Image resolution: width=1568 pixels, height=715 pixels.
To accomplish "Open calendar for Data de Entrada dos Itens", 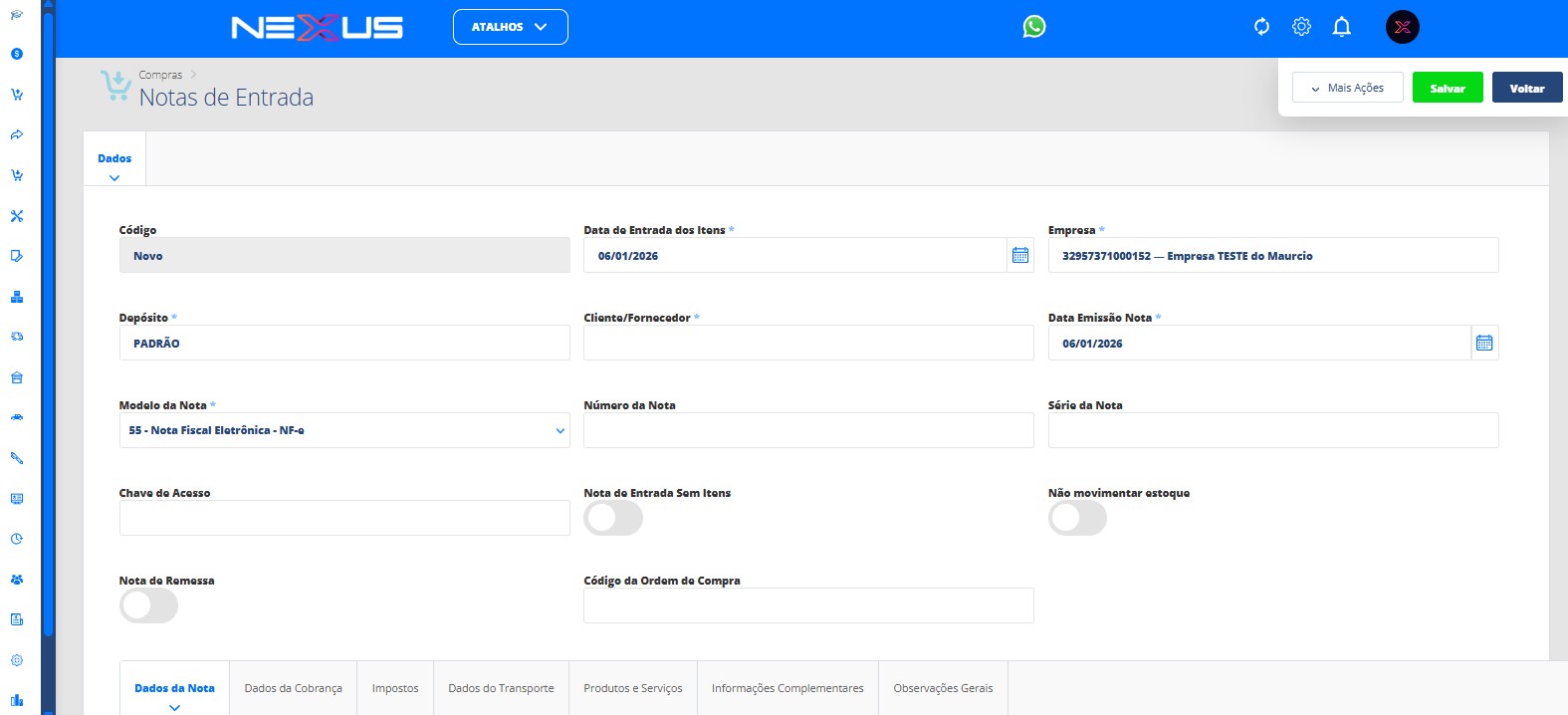I will click(1020, 256).
